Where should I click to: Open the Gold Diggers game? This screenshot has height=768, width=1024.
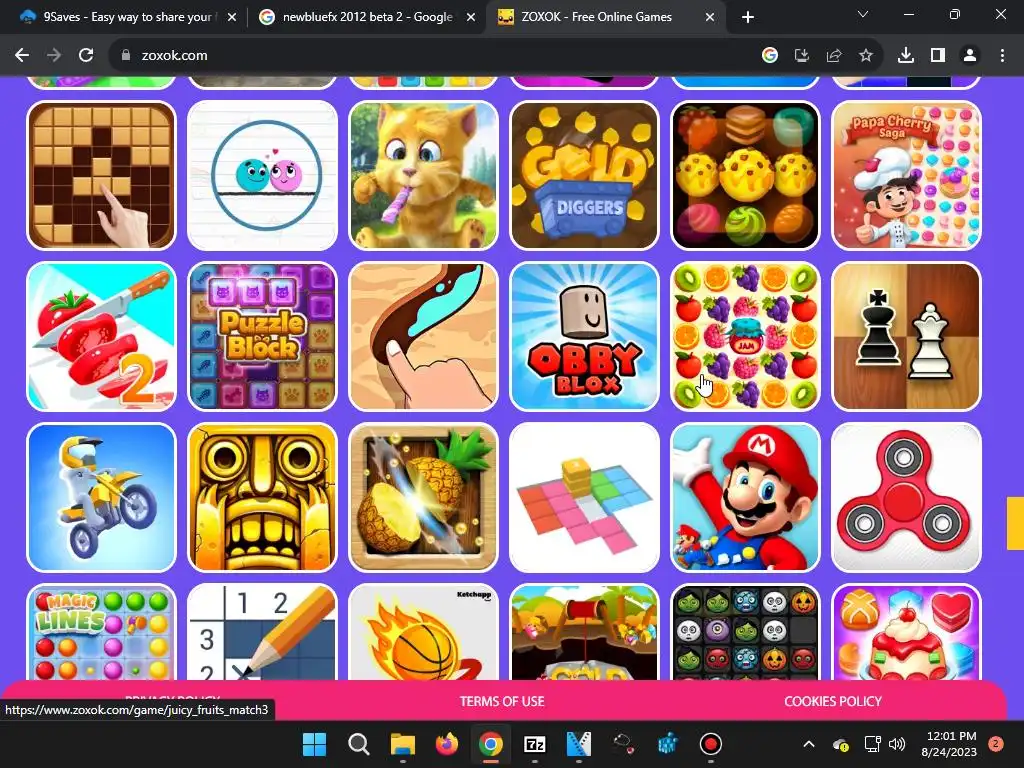tap(584, 175)
